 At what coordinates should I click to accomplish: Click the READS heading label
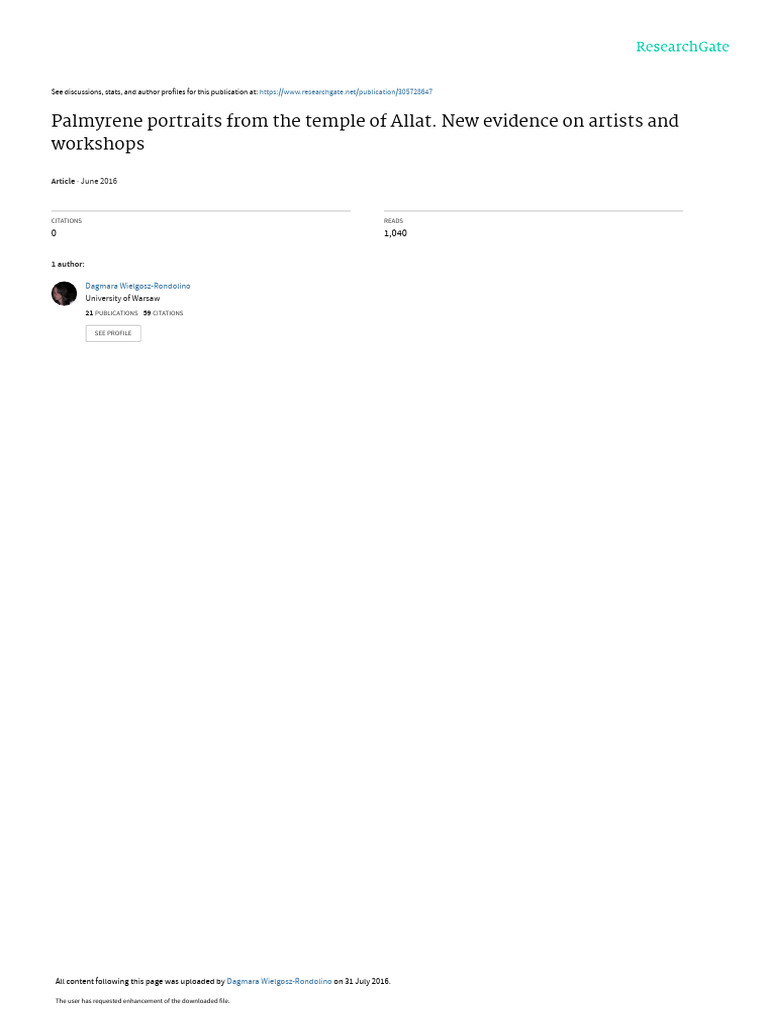pyautogui.click(x=393, y=221)
